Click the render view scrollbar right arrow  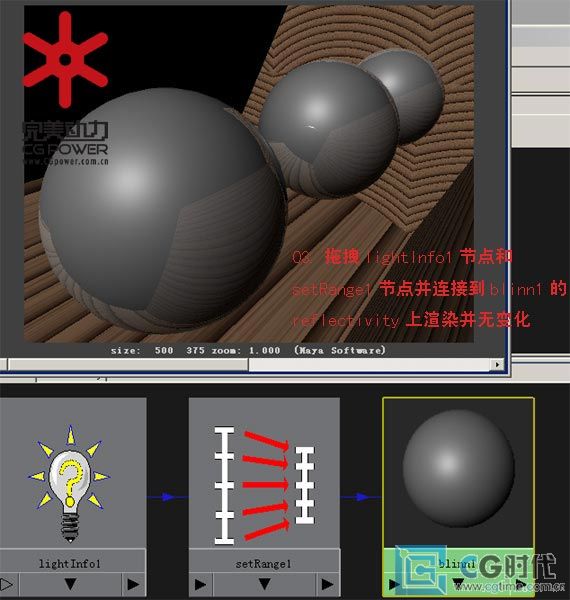point(497,364)
